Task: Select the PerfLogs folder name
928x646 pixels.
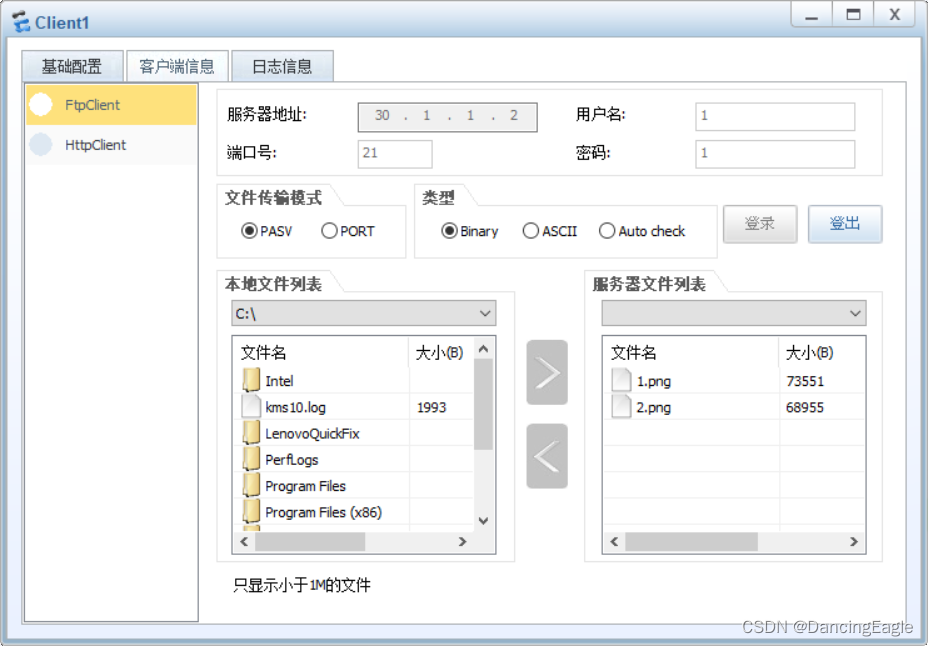Action: [x=291, y=460]
